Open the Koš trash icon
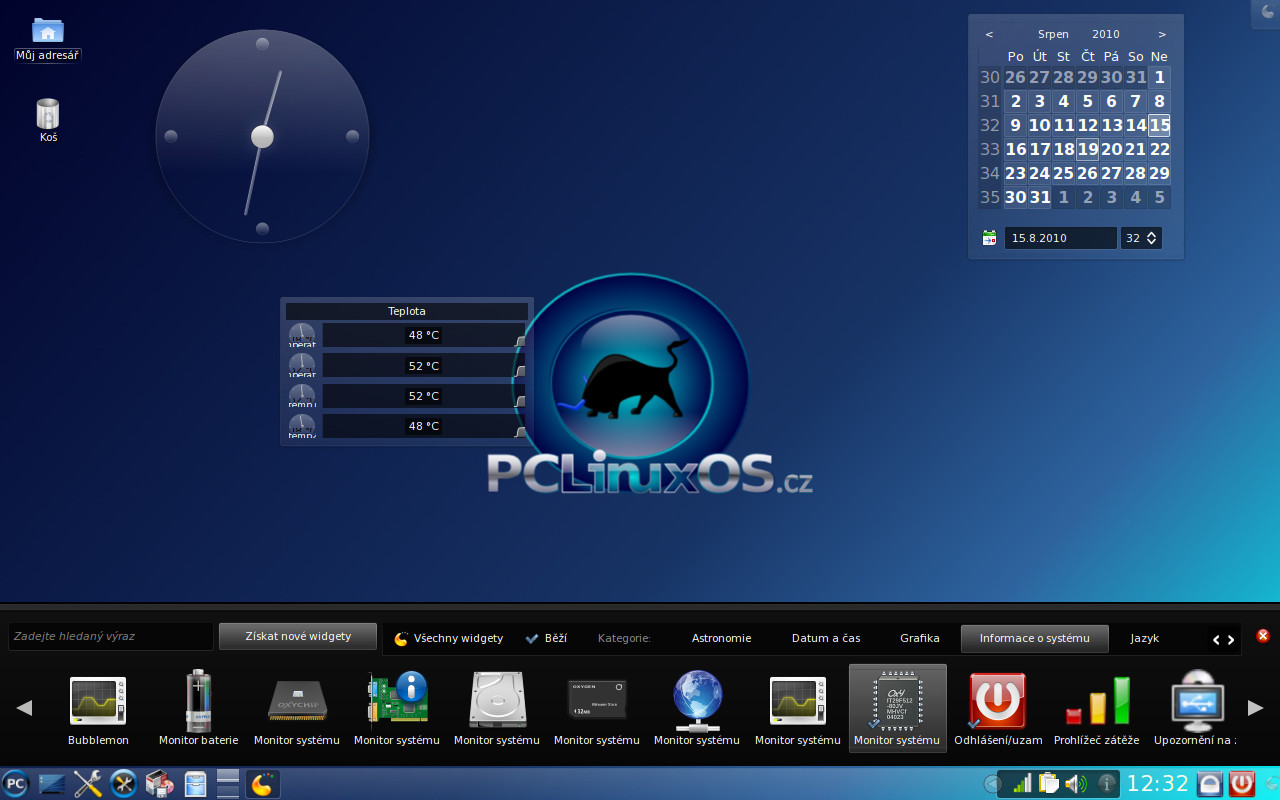 pyautogui.click(x=48, y=121)
